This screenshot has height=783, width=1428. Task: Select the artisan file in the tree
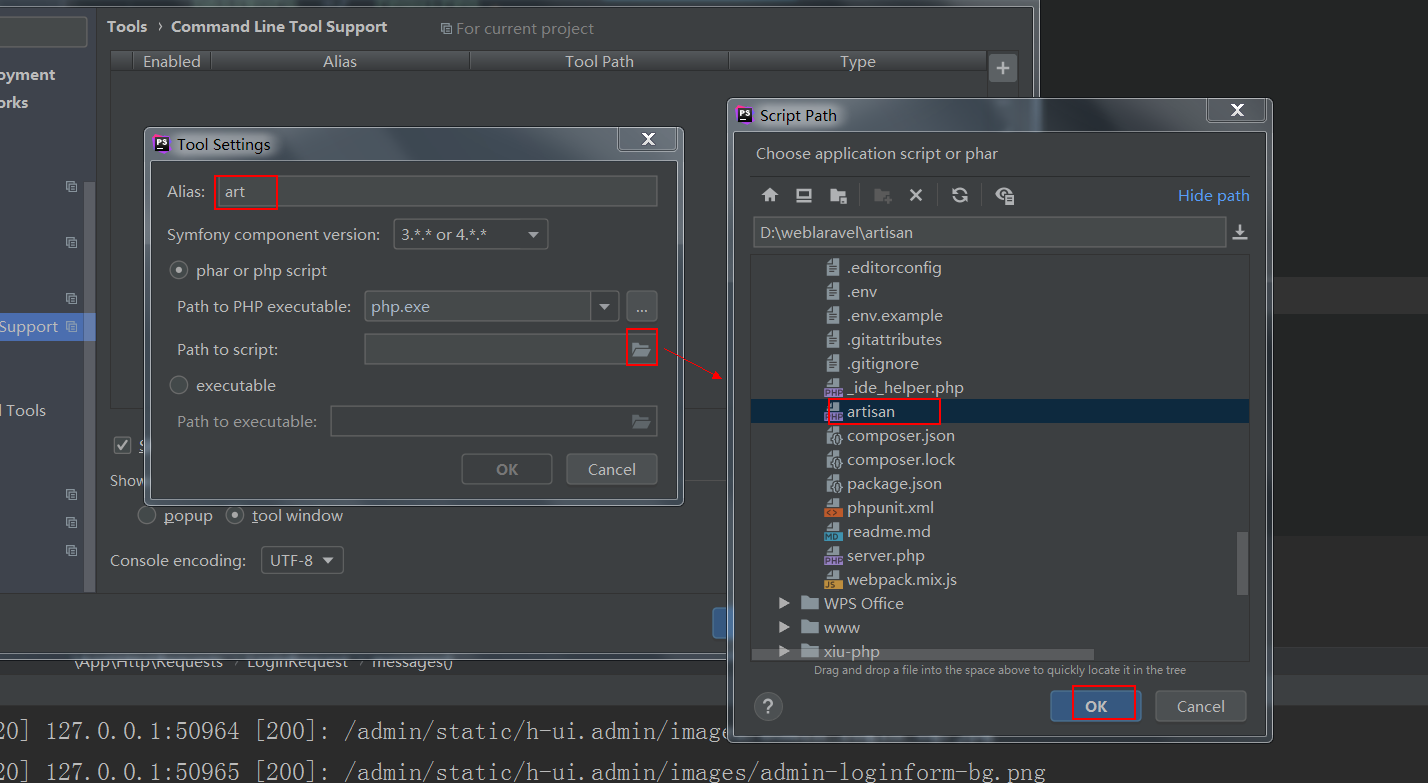870,412
